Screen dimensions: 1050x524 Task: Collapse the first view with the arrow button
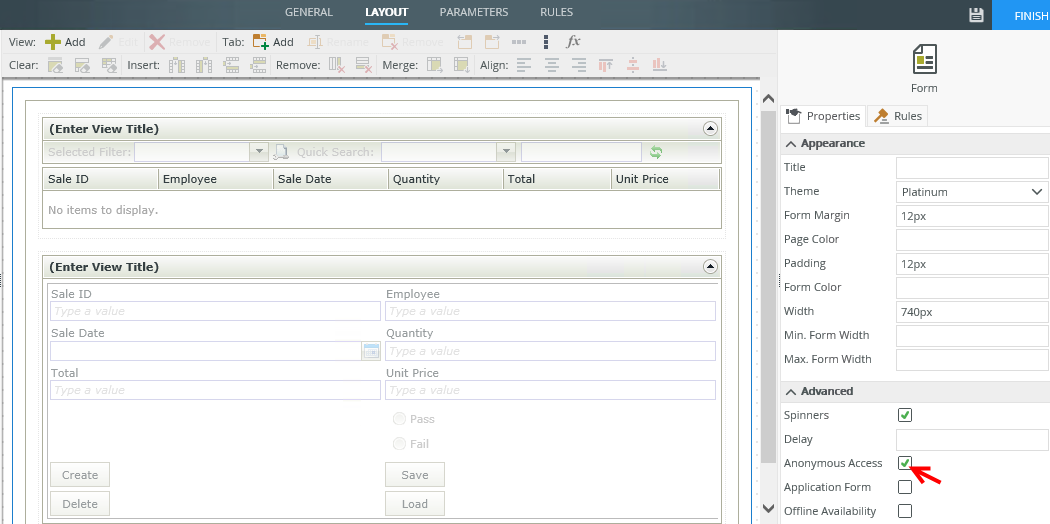[x=710, y=129]
